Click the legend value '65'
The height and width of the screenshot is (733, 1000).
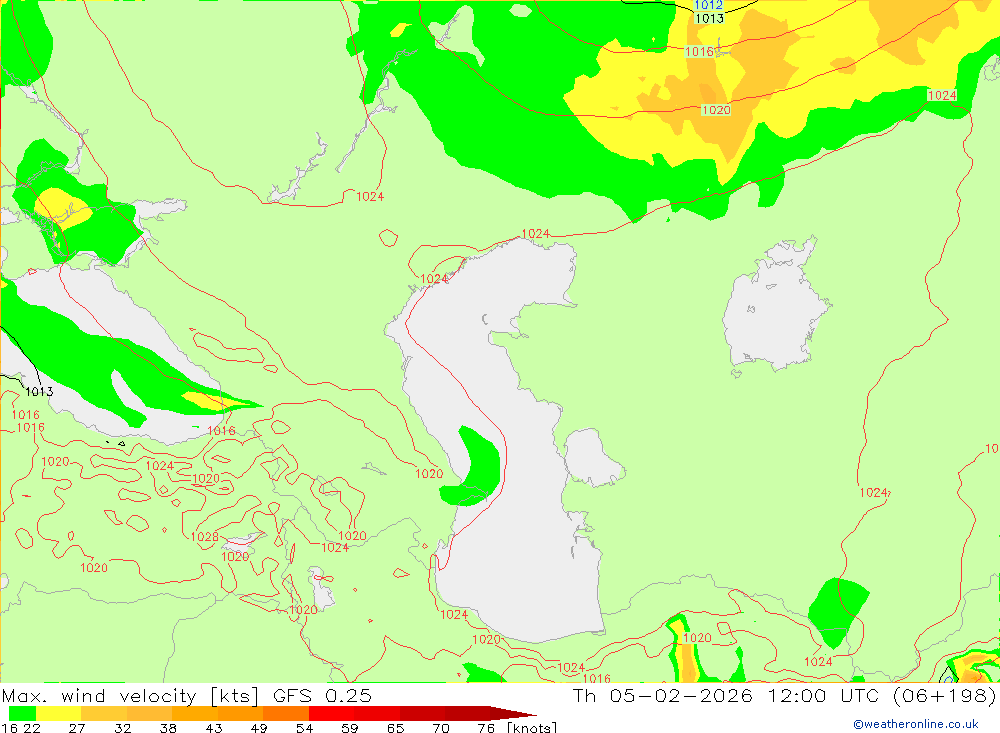[x=395, y=728]
